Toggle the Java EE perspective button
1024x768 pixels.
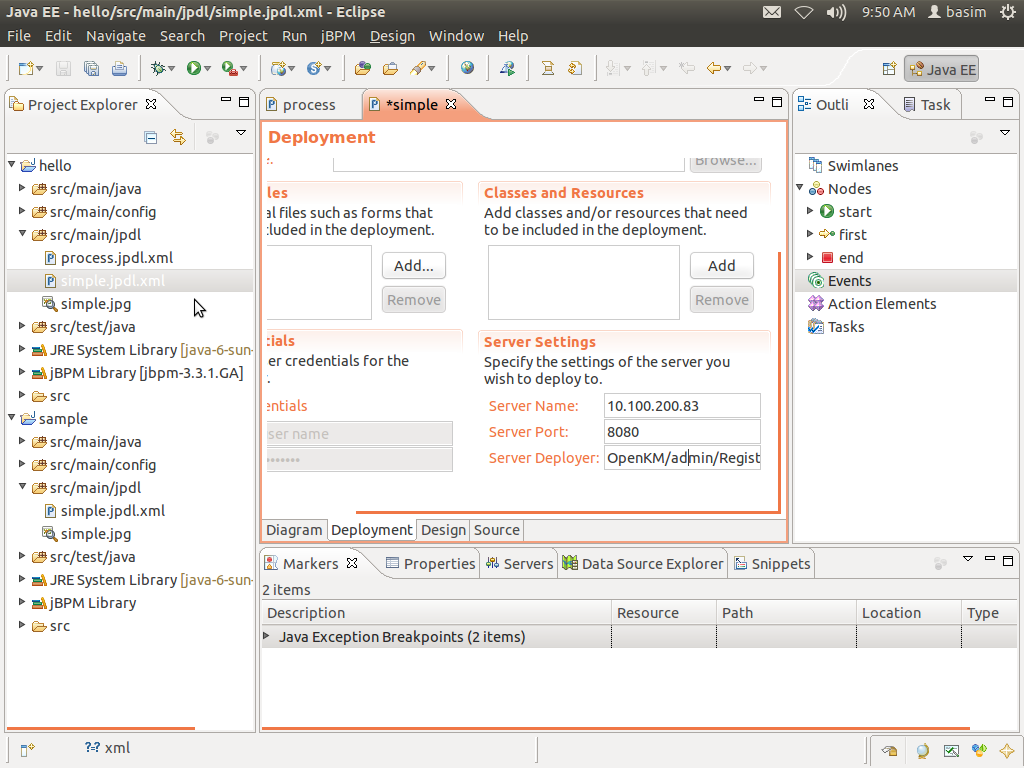941,69
